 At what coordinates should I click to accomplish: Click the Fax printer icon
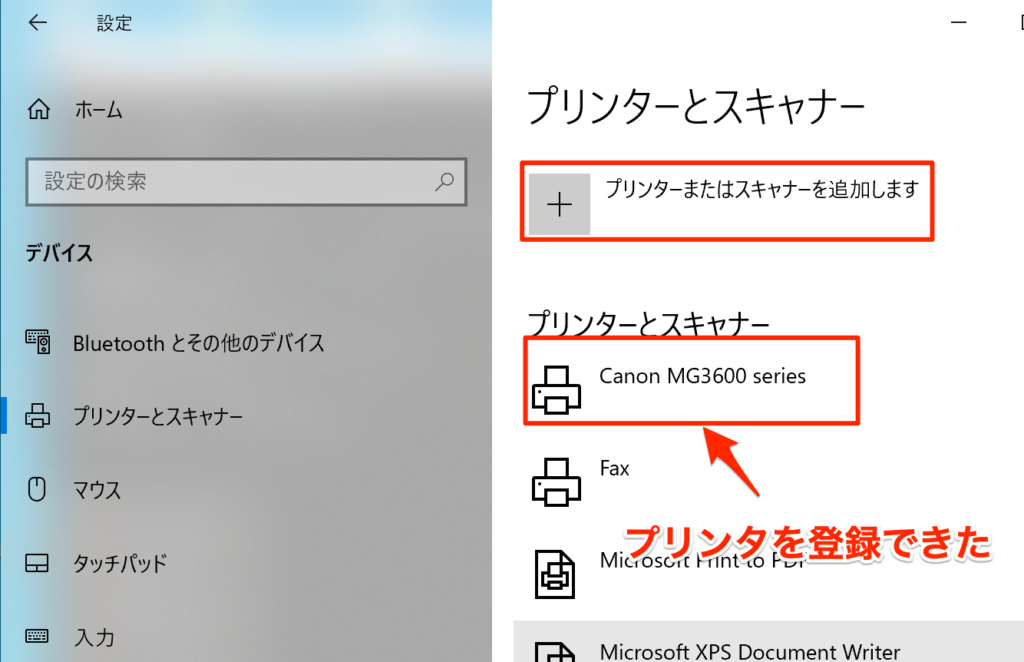pyautogui.click(x=556, y=482)
